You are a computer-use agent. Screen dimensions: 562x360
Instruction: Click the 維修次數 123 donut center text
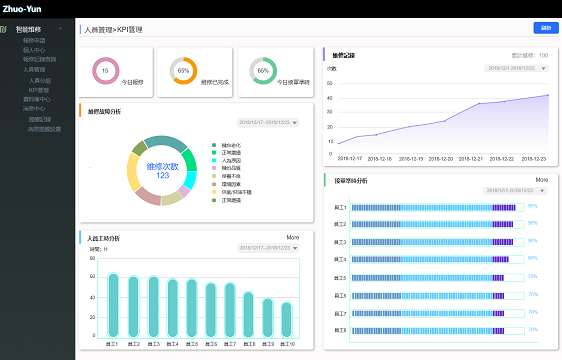(x=162, y=171)
